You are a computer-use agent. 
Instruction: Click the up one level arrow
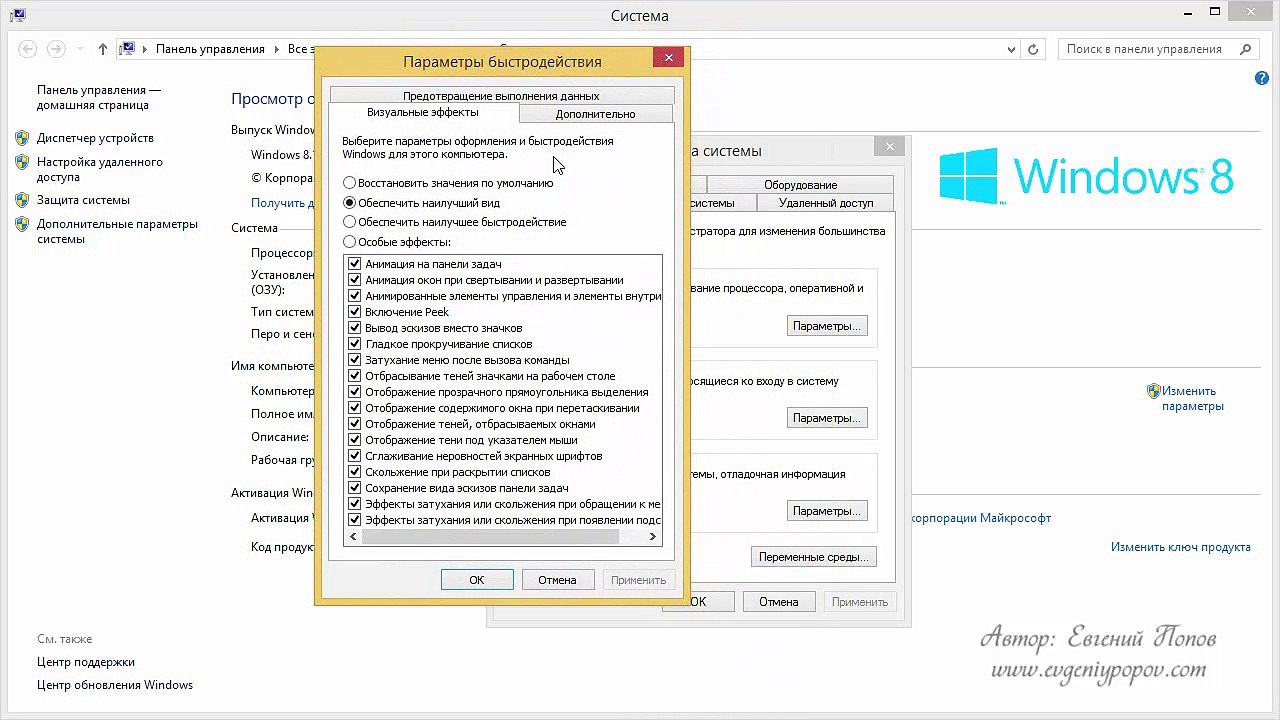pos(103,49)
